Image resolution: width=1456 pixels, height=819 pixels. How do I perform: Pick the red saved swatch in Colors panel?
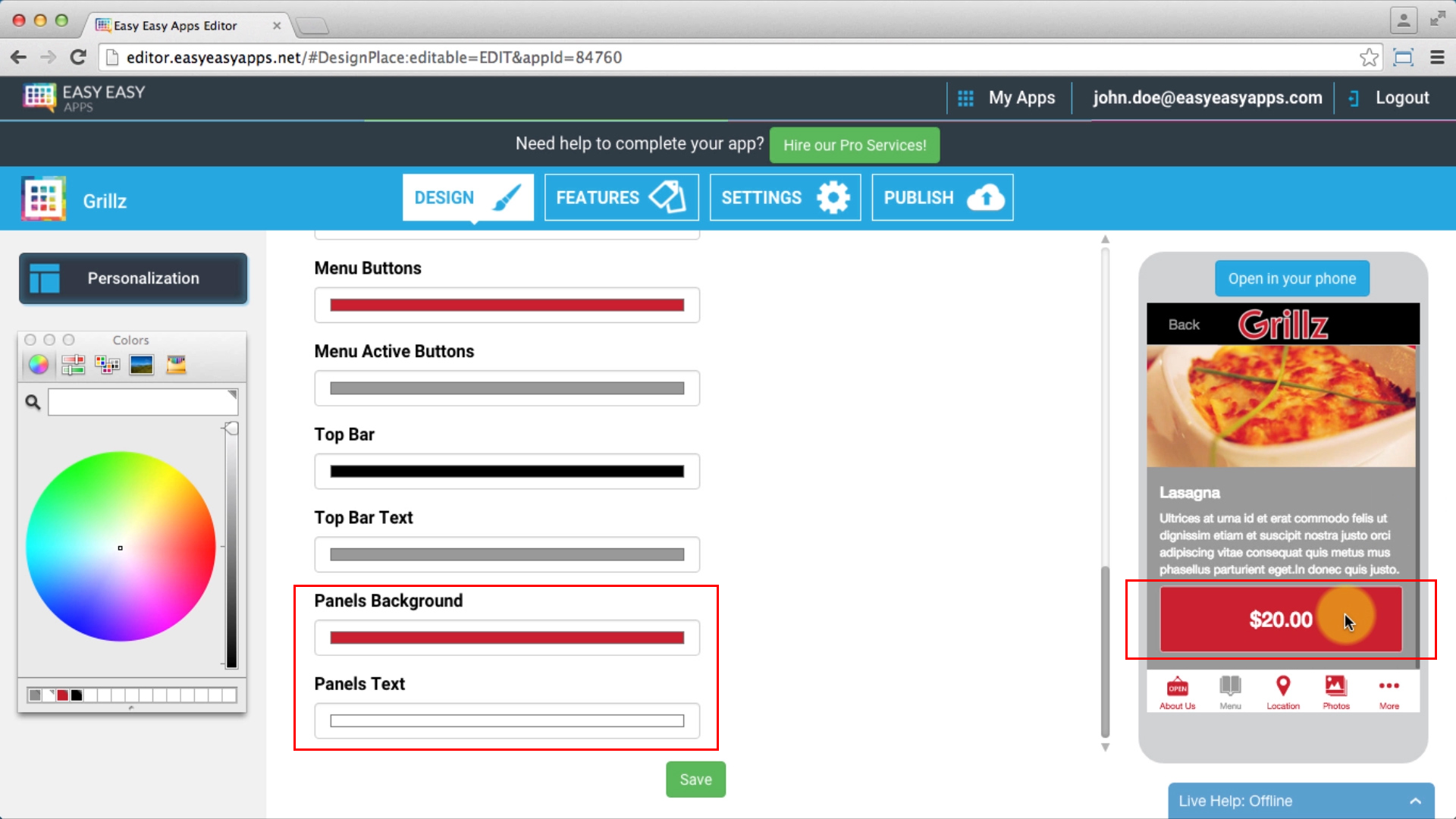tap(63, 695)
